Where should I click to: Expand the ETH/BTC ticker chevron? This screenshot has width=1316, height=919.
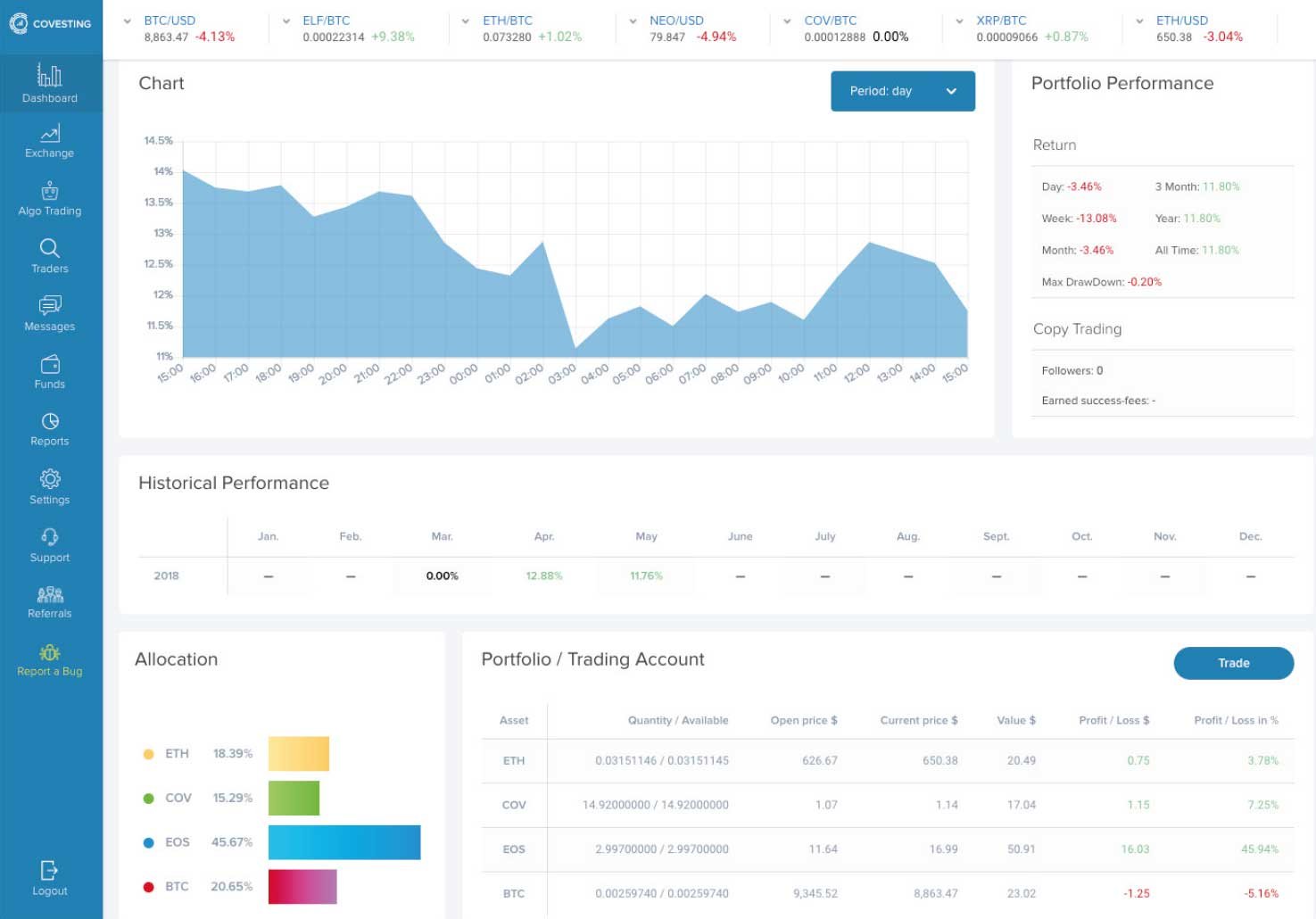(x=465, y=21)
